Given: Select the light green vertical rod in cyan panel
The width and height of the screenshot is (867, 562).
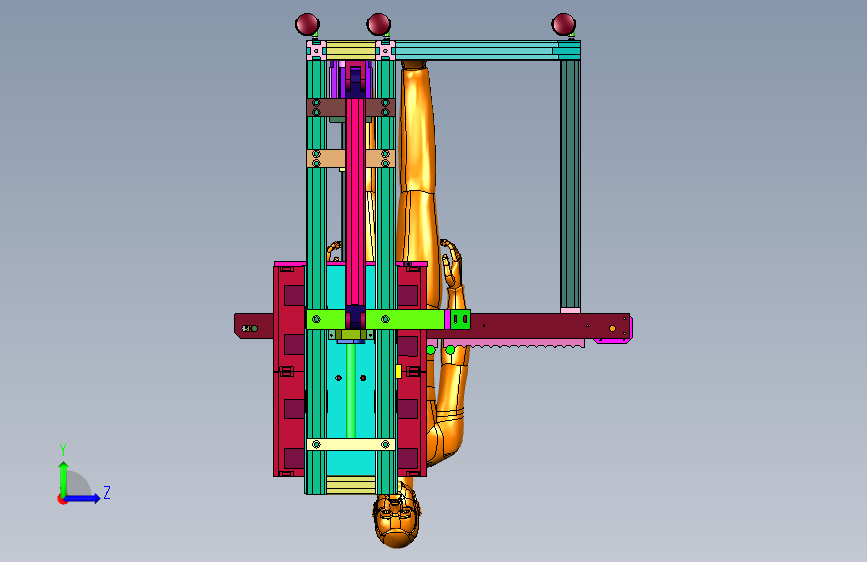Looking at the screenshot, I should pyautogui.click(x=351, y=390).
